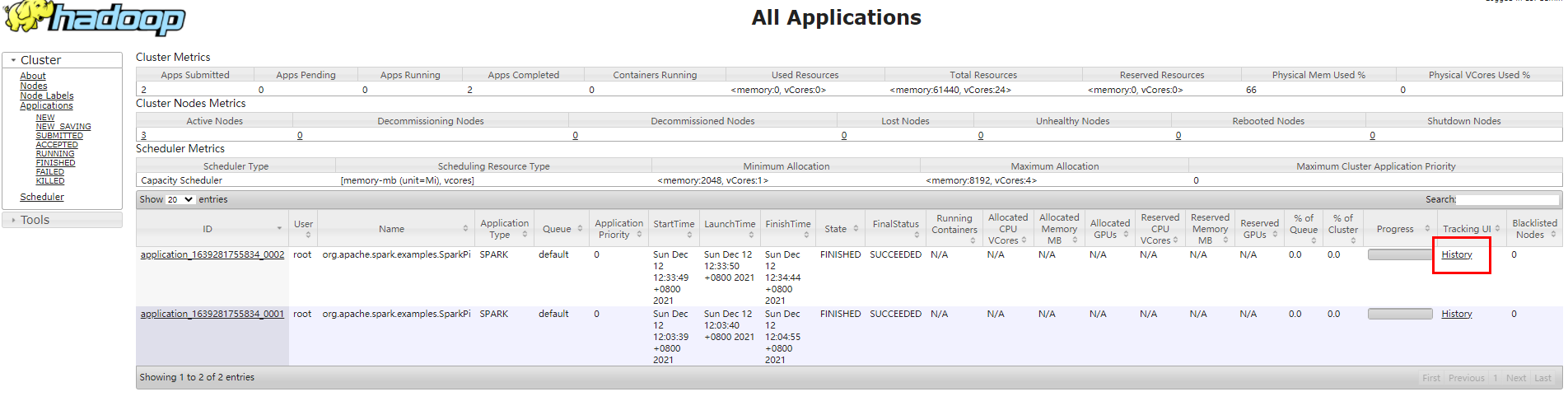The image size is (1568, 401).
Task: Click the Hadoop elephant logo
Action: [95, 17]
